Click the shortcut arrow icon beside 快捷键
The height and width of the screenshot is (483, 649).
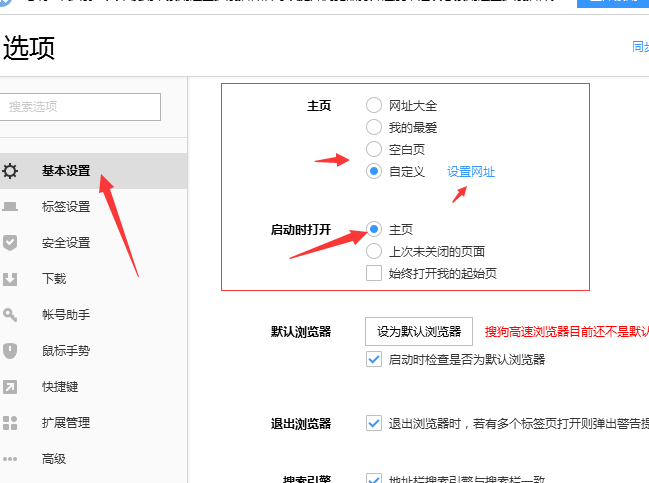(10, 387)
